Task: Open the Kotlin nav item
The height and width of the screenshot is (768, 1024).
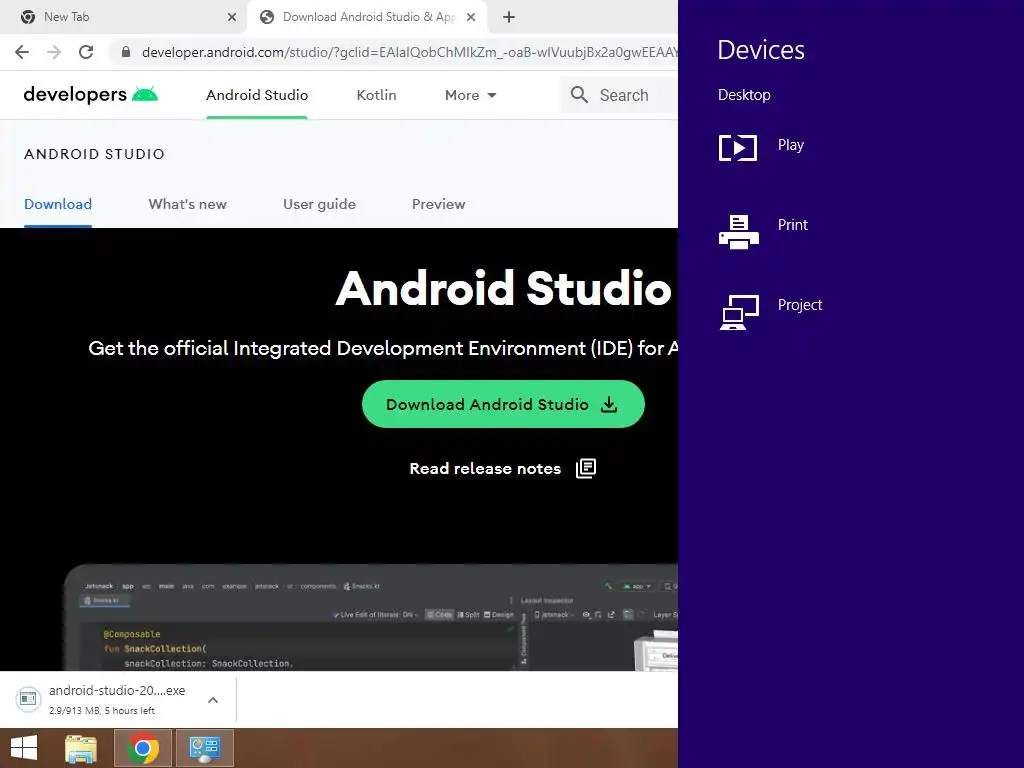Action: point(376,95)
